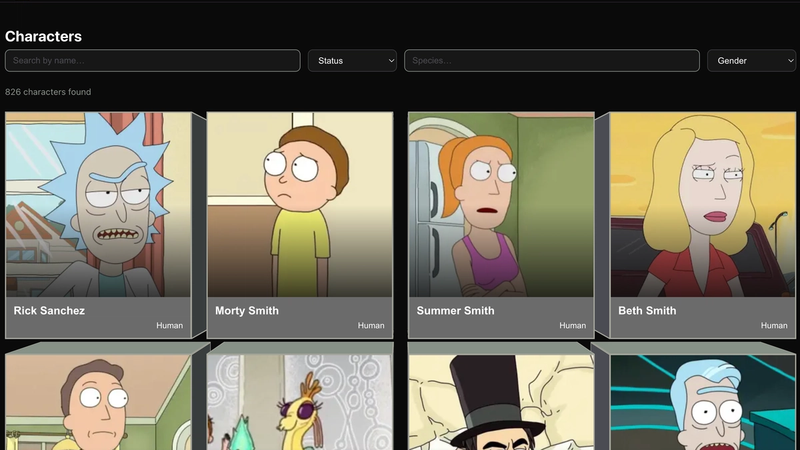Expand the Gender dropdown filter
800x450 pixels.
point(752,61)
